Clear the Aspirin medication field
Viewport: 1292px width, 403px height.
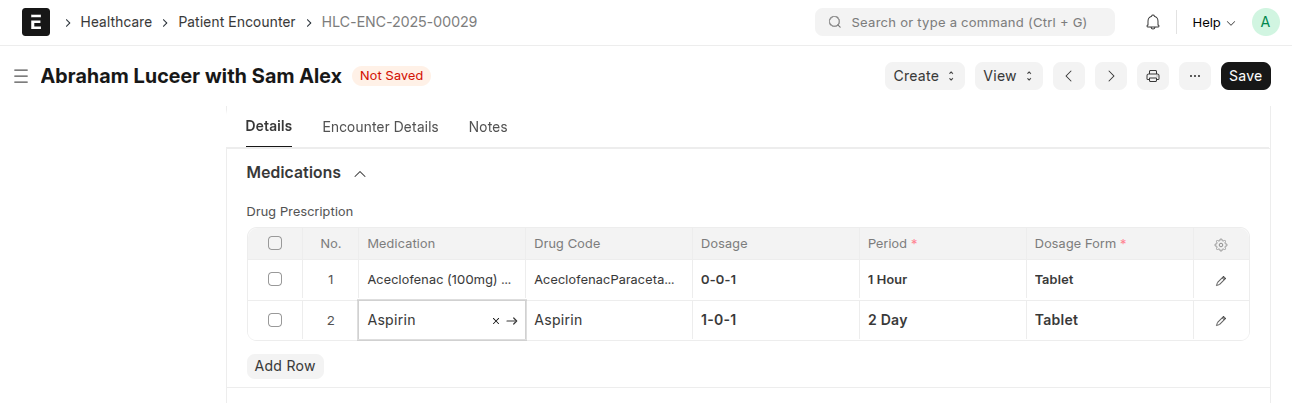tap(496, 321)
